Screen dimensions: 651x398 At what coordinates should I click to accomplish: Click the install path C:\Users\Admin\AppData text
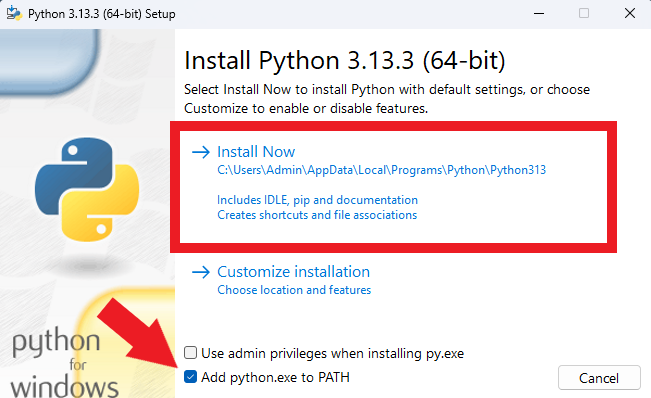(x=382, y=170)
